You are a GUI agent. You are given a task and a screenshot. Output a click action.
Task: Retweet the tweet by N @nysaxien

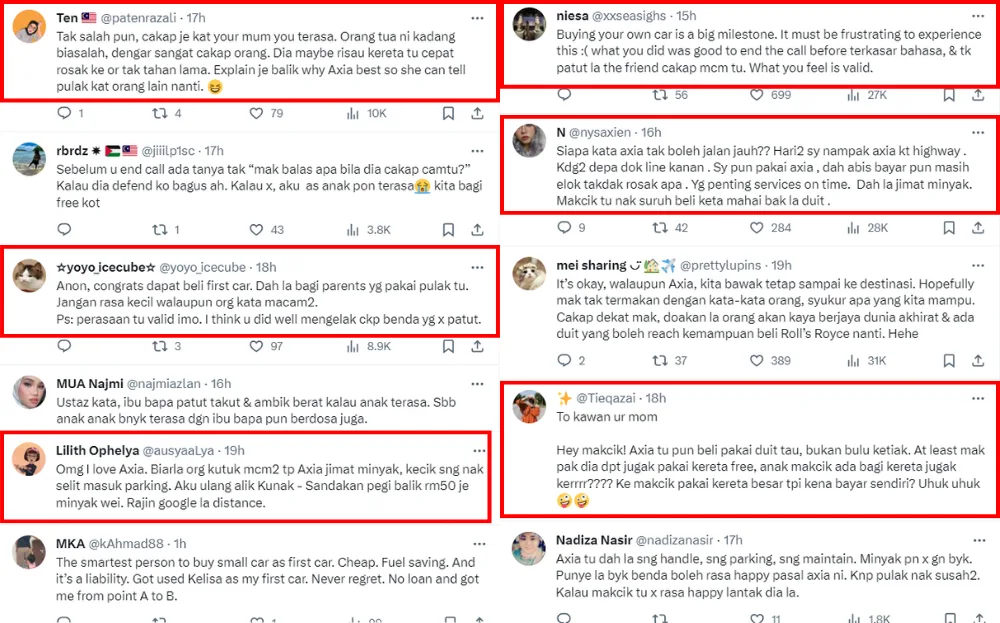click(659, 228)
